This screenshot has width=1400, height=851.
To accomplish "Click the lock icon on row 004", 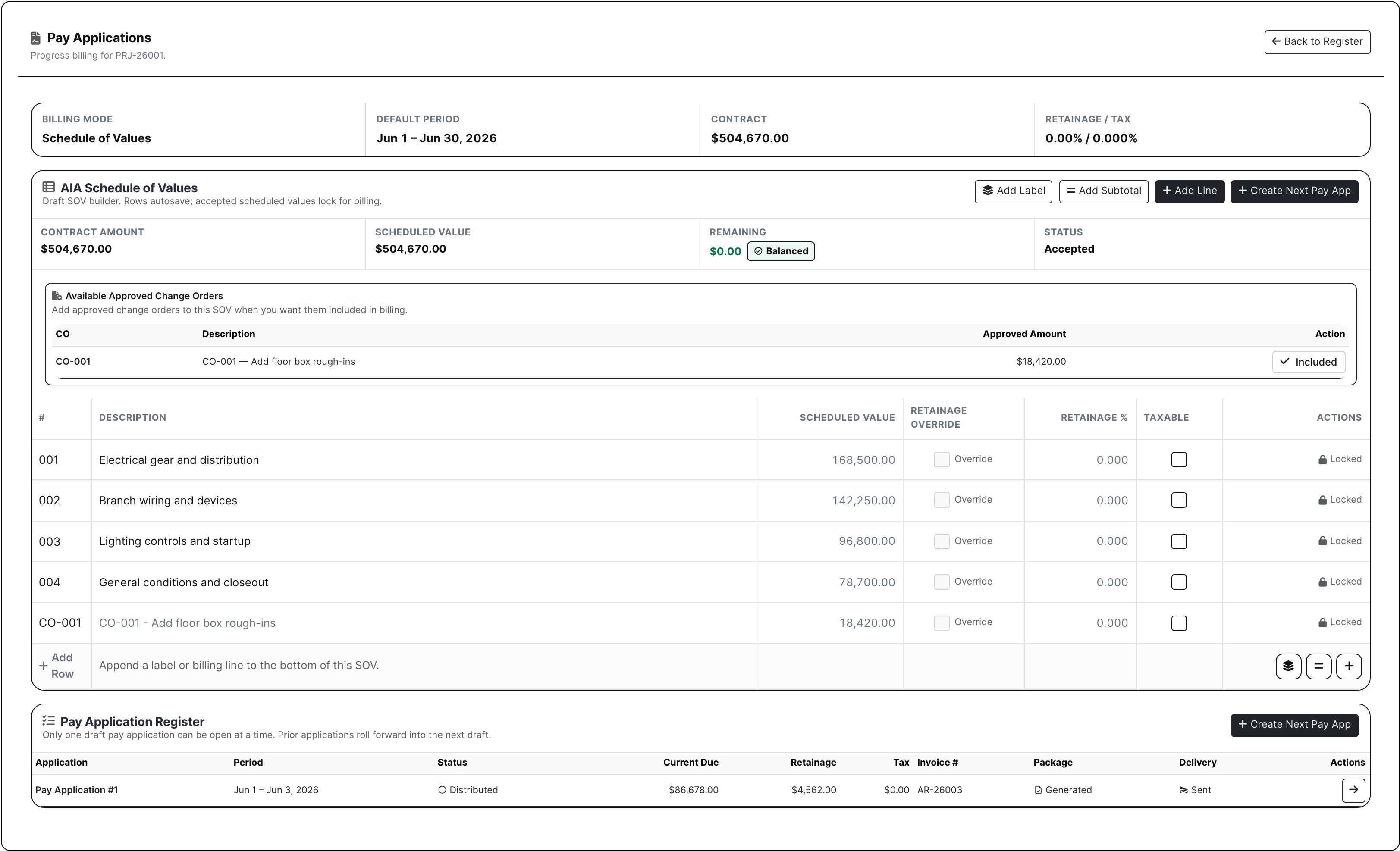I will [x=1323, y=582].
